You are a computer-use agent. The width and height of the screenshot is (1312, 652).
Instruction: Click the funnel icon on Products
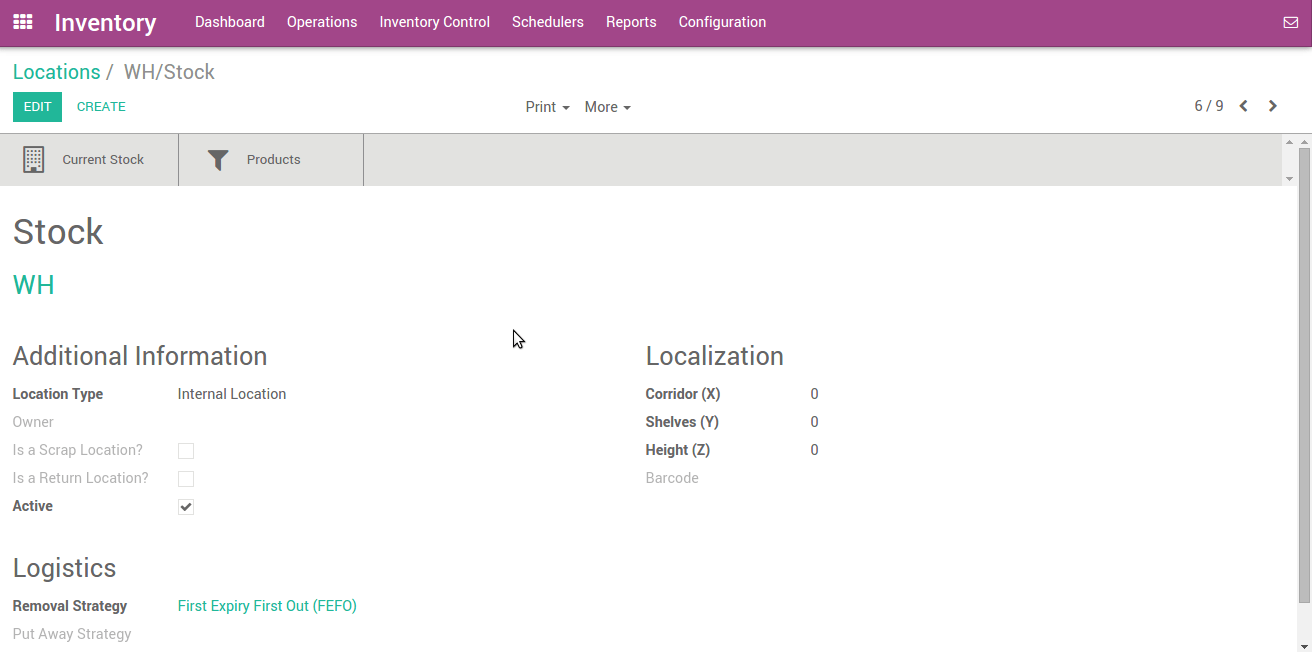(218, 159)
